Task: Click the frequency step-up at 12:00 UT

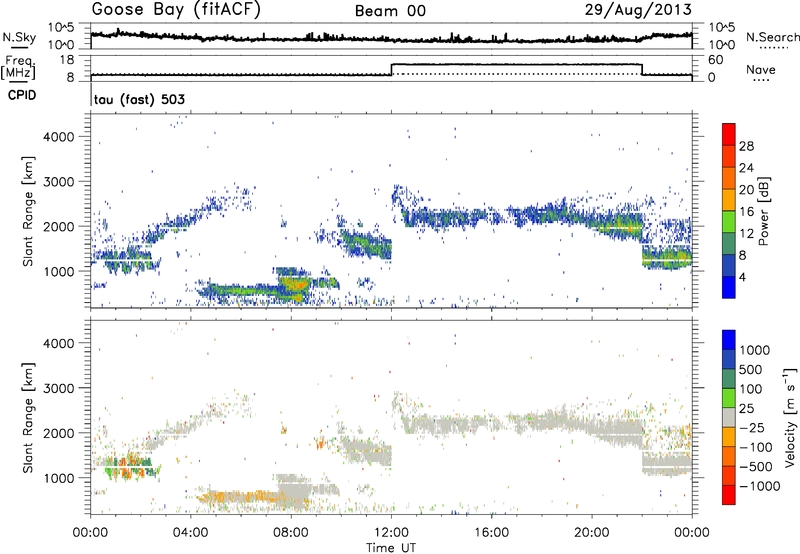Action: click(391, 69)
